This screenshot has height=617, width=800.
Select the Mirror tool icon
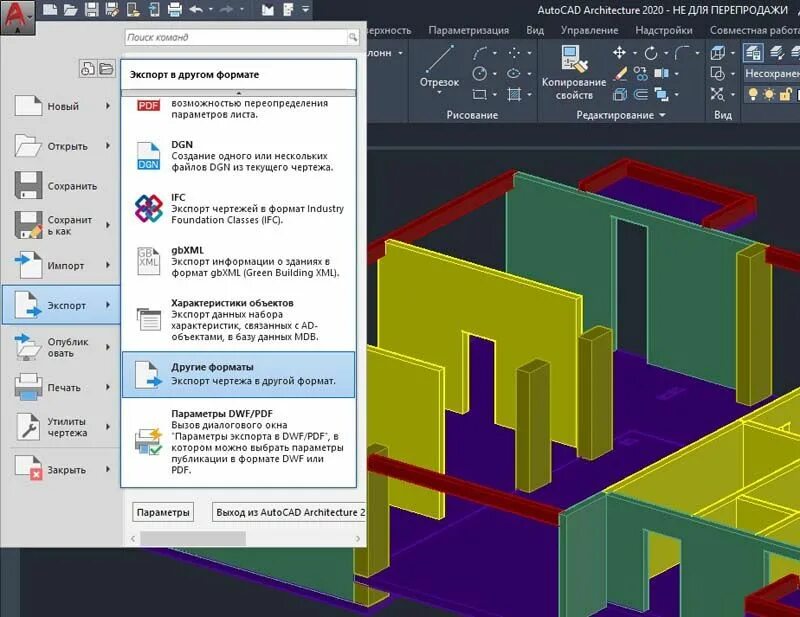point(661,73)
